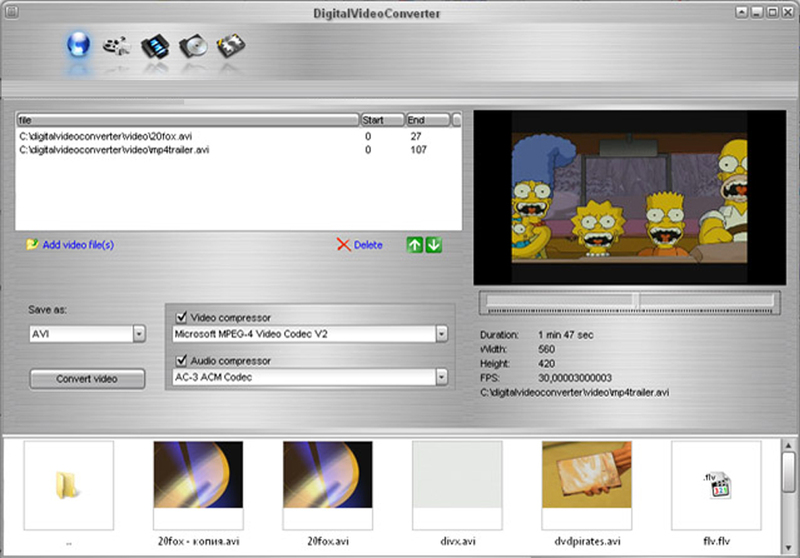Select the 20fox.avi row in file list
This screenshot has width=800, height=558.
(x=238, y=136)
